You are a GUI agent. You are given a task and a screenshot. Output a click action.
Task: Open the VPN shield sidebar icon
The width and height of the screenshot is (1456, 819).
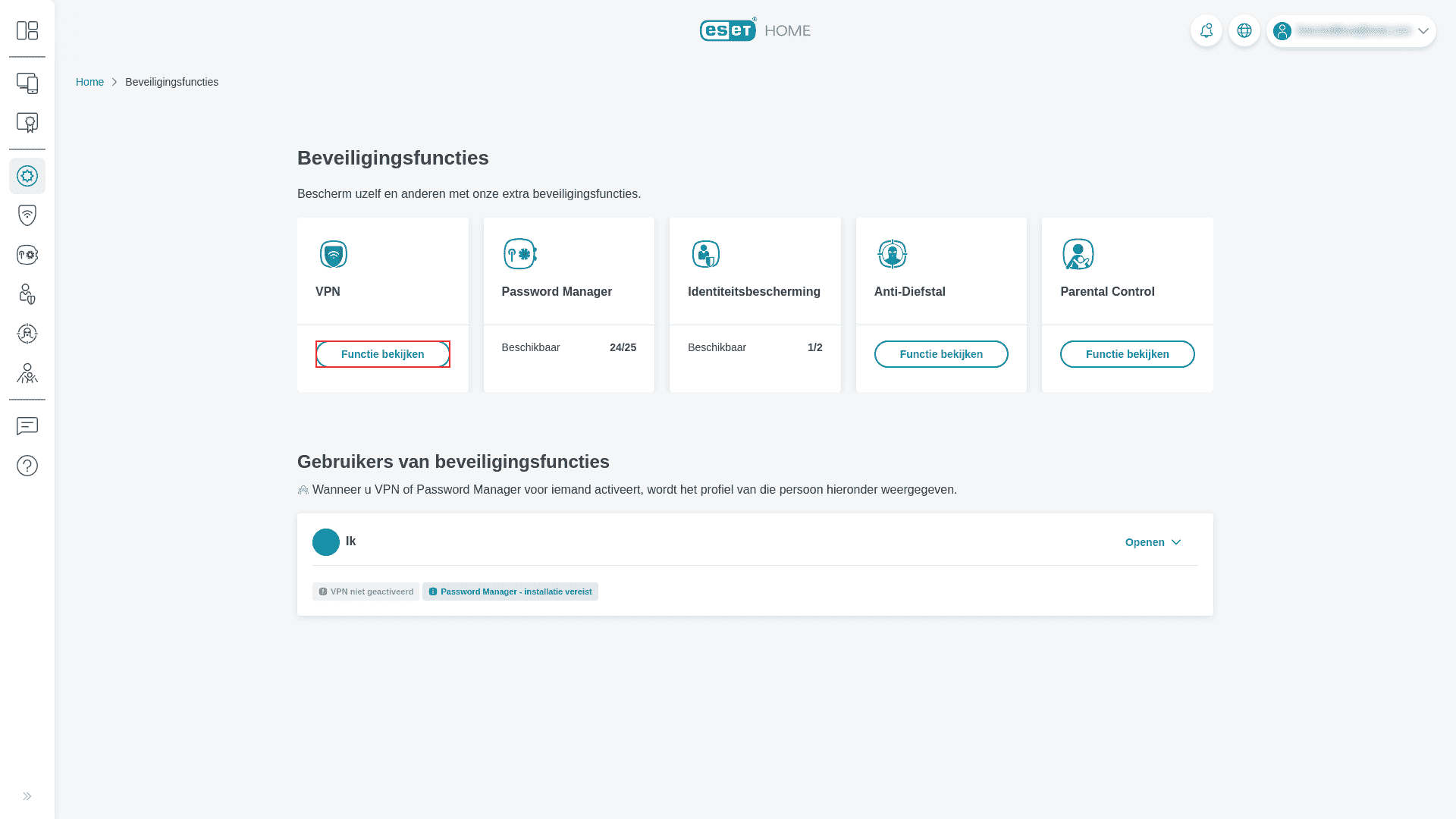tap(27, 215)
